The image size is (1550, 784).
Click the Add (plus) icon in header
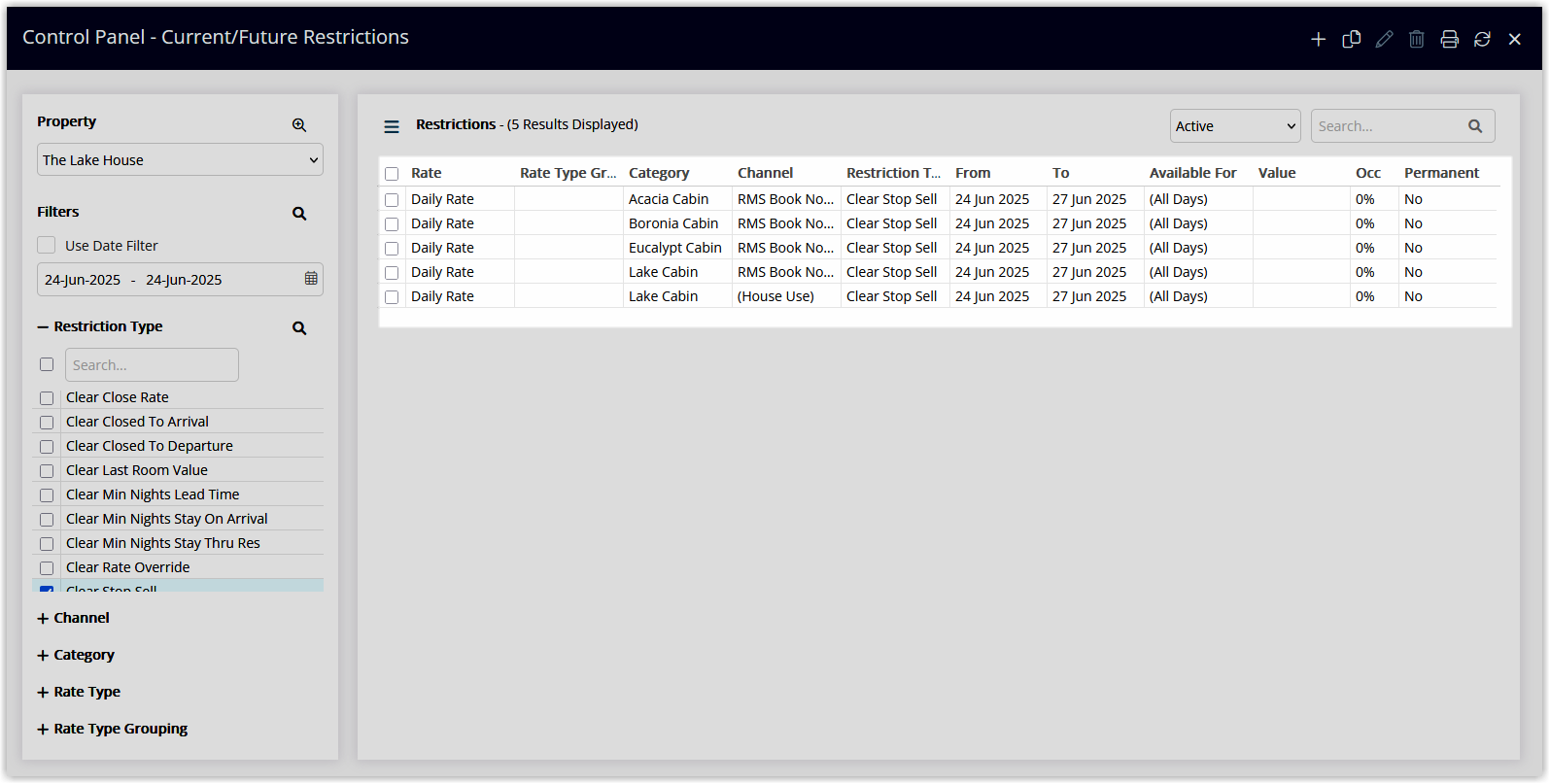pyautogui.click(x=1318, y=39)
